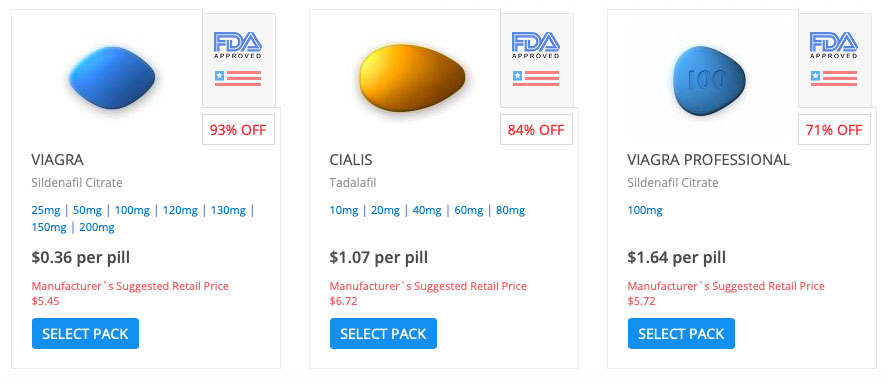Screen dimensions: 888x382
Task: Click the FDA Approved logo on Viagra Professional
Action: [834, 45]
